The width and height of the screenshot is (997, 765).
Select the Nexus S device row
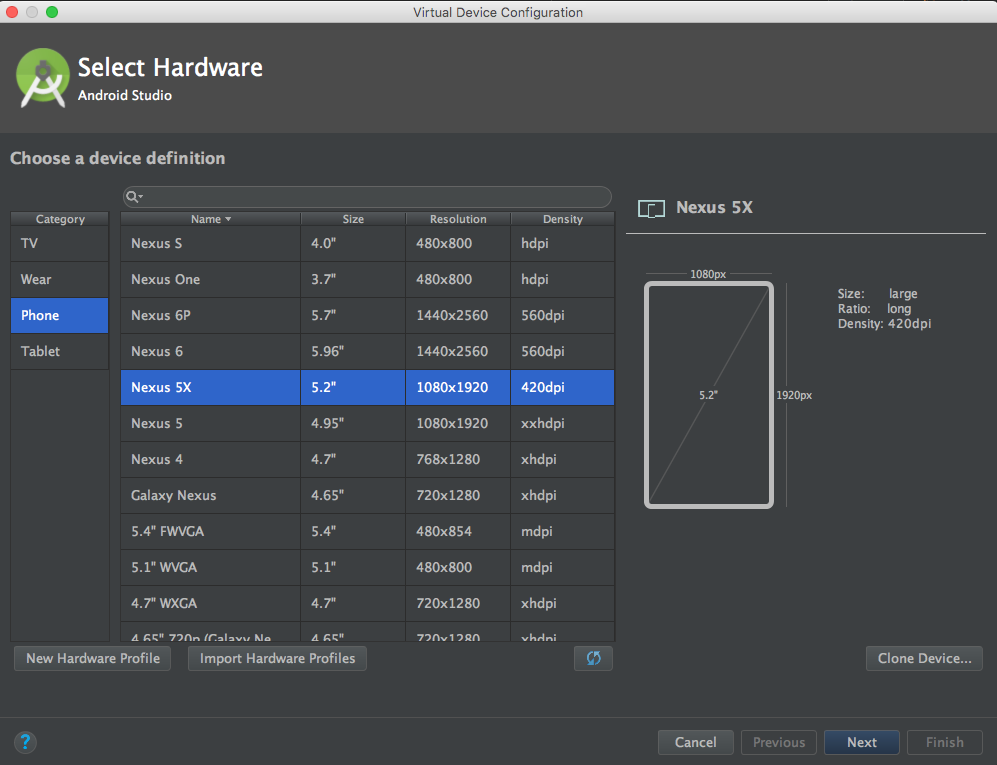(368, 244)
